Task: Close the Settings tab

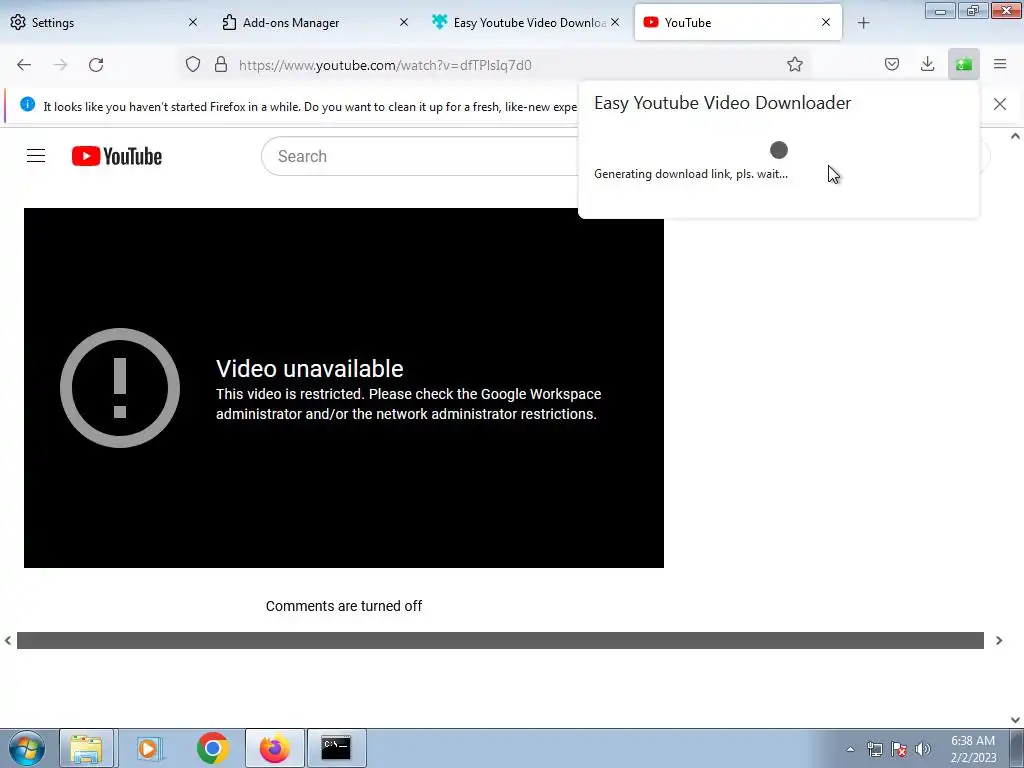Action: tap(193, 22)
